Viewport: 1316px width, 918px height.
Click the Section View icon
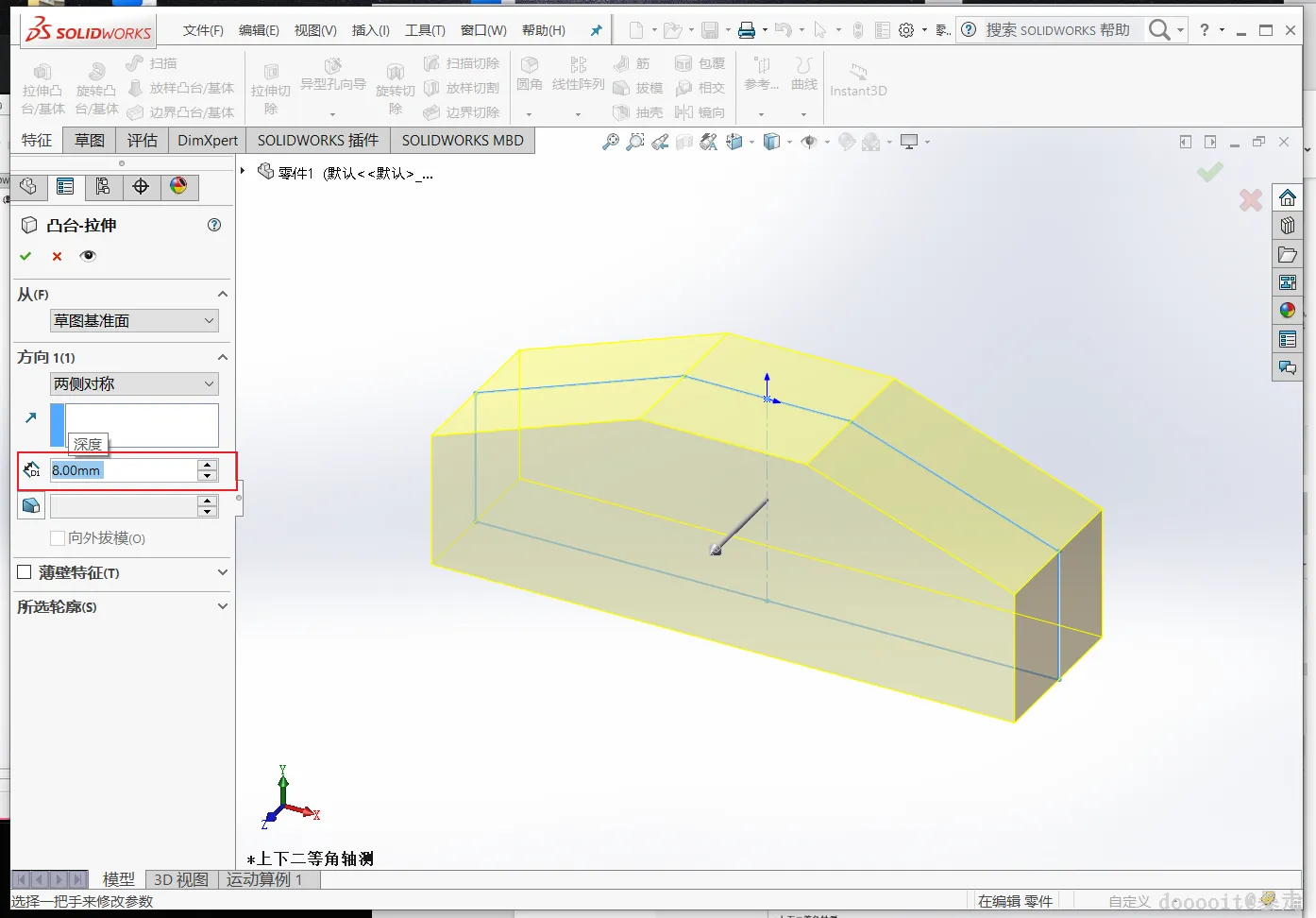pos(684,142)
